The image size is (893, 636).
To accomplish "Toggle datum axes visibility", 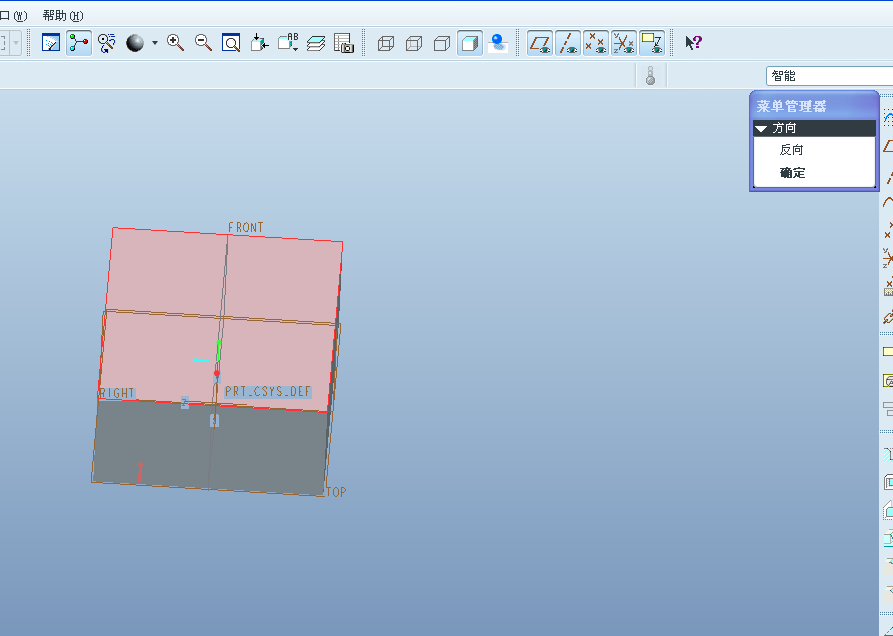I will (x=568, y=43).
